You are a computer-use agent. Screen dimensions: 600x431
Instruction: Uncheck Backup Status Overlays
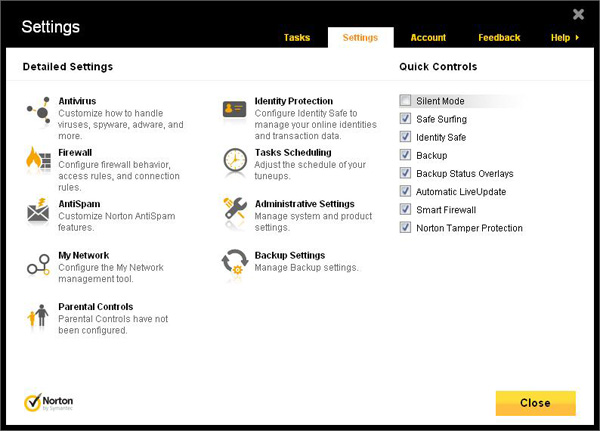pos(405,173)
